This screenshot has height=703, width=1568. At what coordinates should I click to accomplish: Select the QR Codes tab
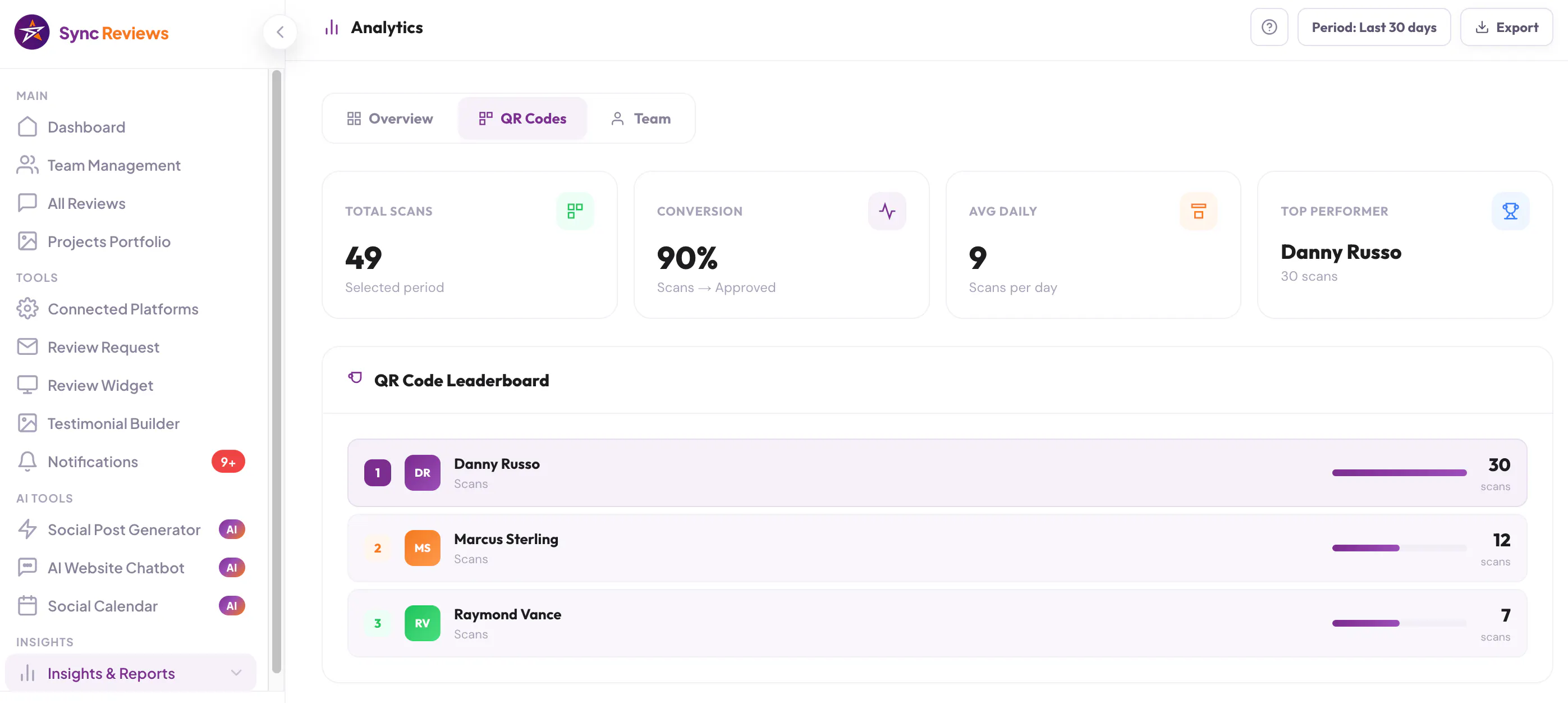click(522, 118)
